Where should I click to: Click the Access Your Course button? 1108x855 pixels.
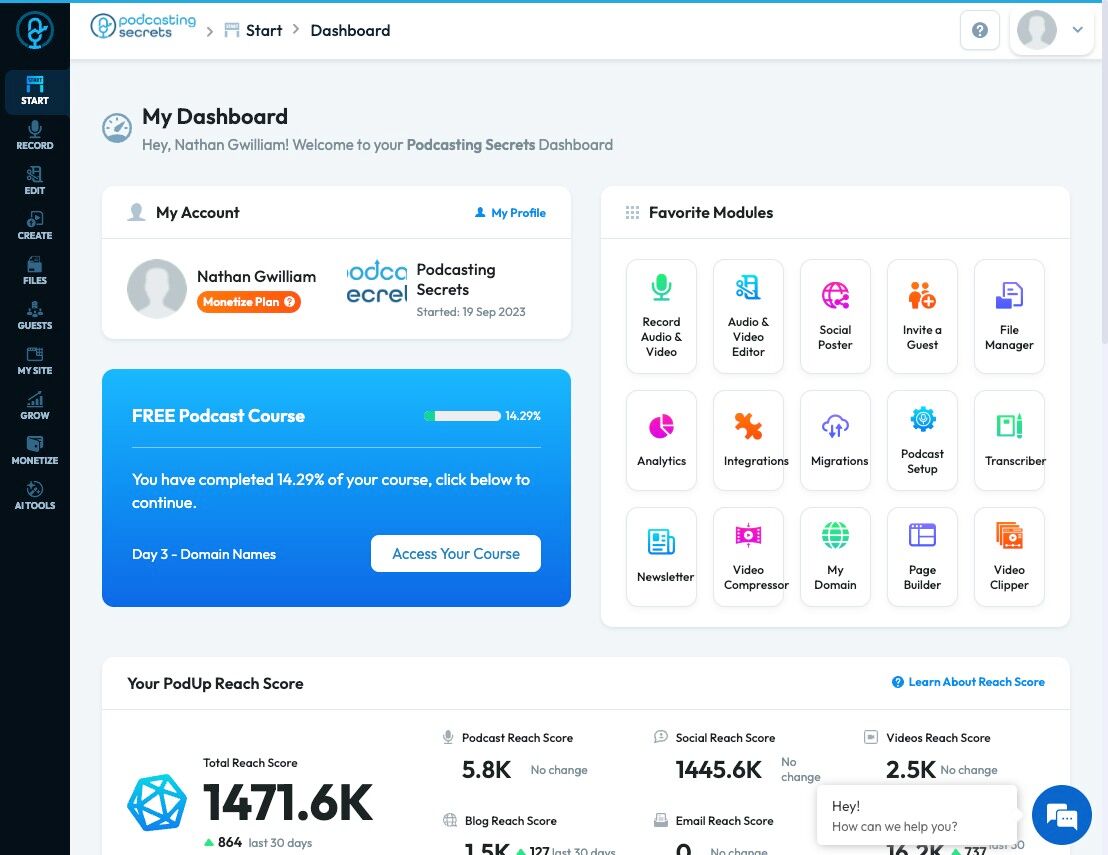(x=456, y=553)
